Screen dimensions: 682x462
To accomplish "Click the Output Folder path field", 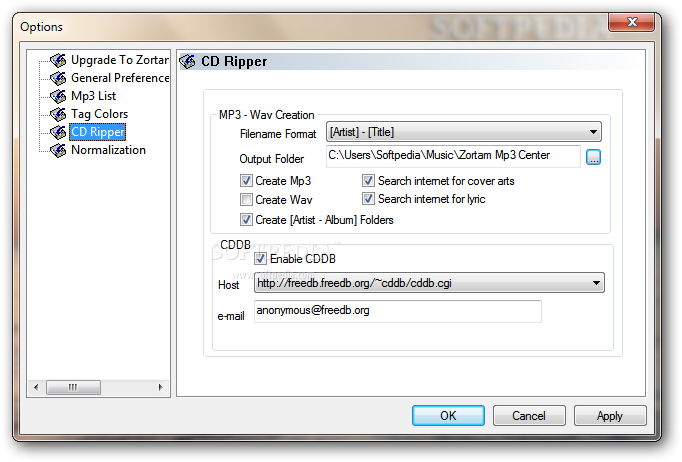I will coord(453,156).
